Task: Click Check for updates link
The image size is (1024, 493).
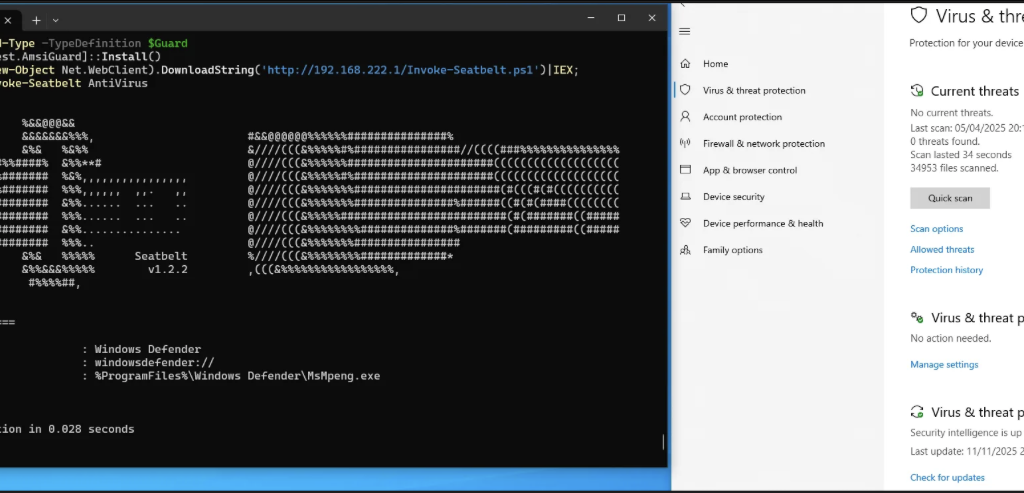Action: 947,477
